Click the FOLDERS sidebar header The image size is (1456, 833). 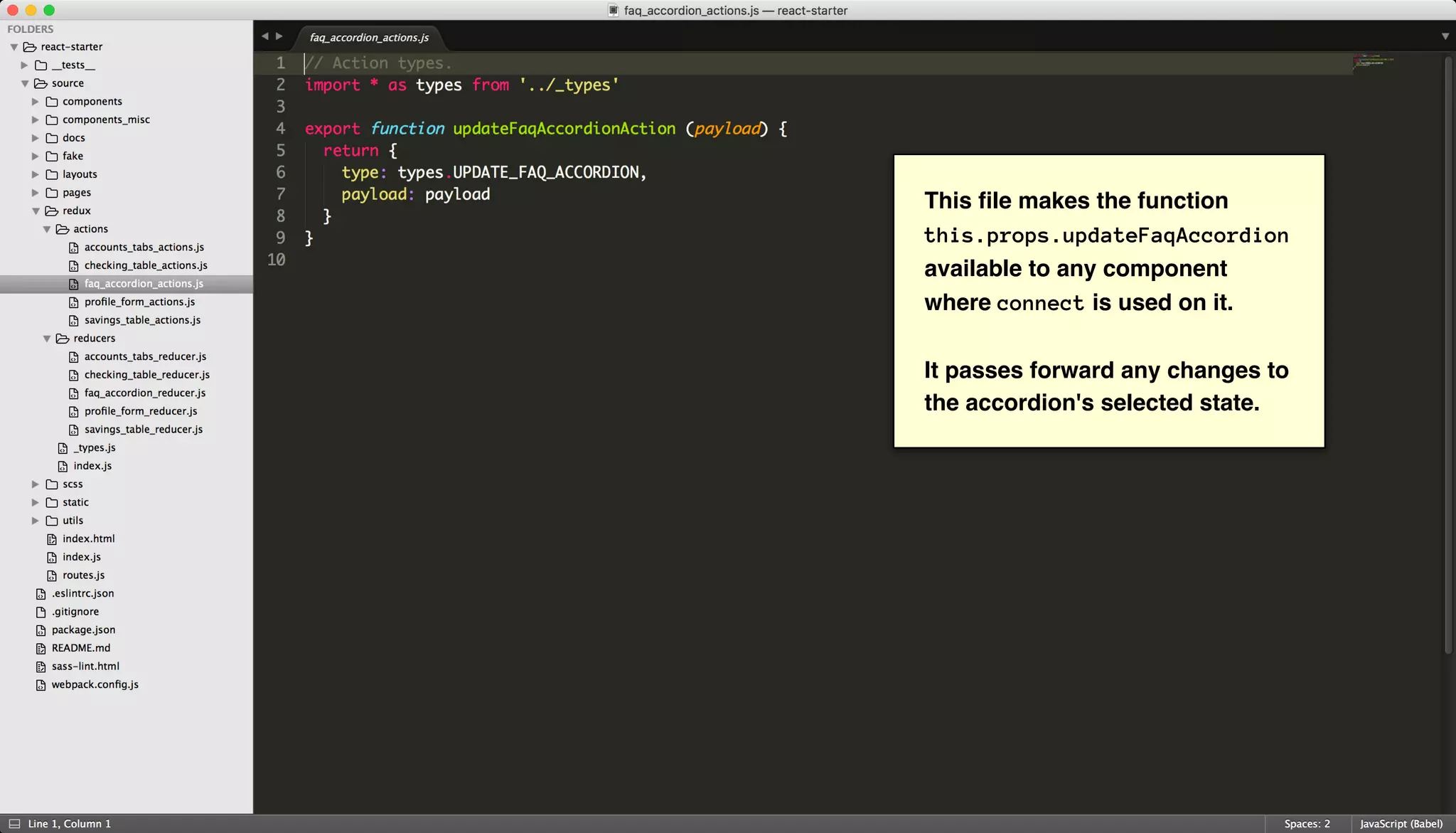click(x=31, y=29)
